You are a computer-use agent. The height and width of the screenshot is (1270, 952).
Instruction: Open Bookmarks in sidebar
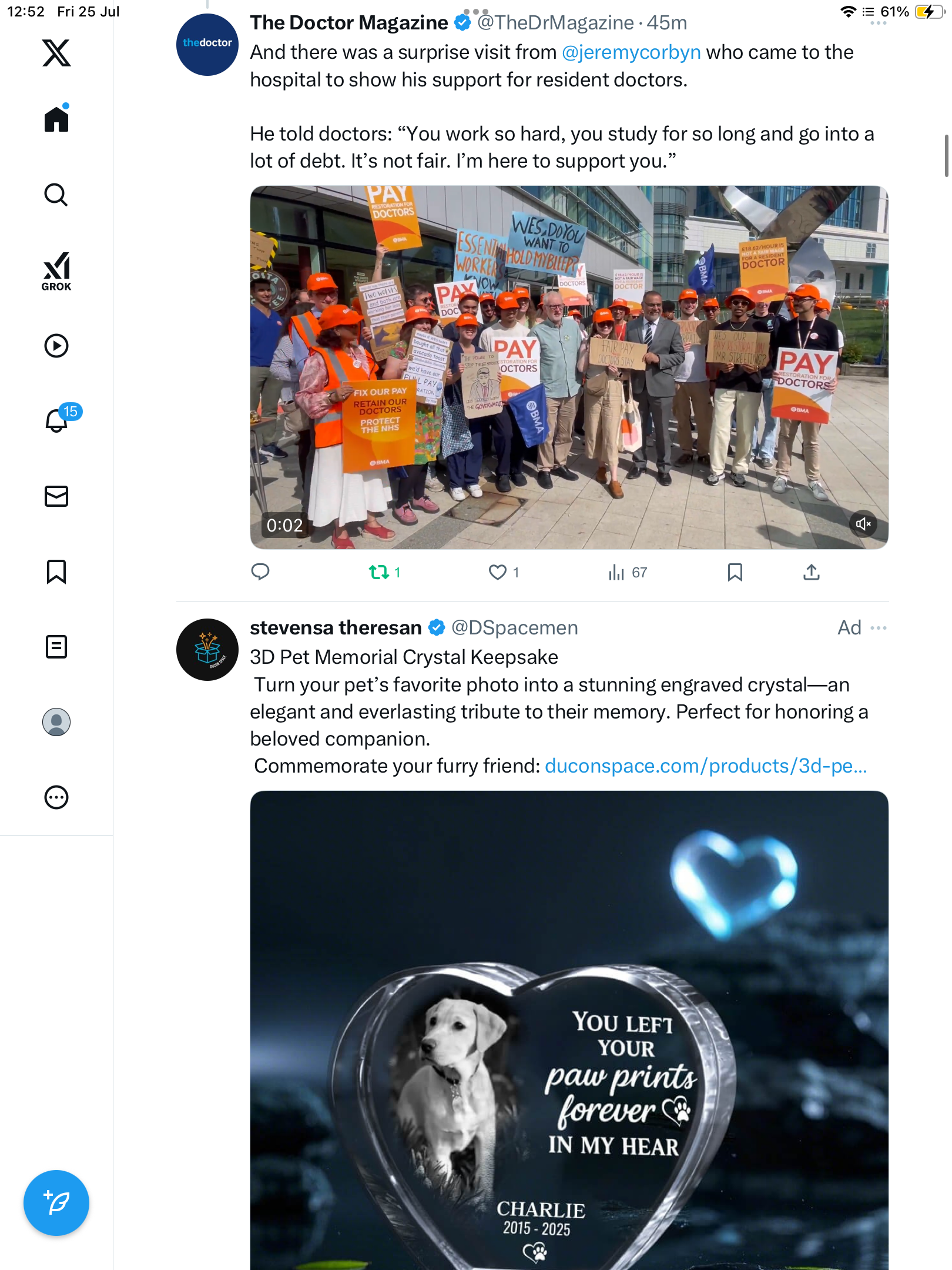[x=56, y=571]
